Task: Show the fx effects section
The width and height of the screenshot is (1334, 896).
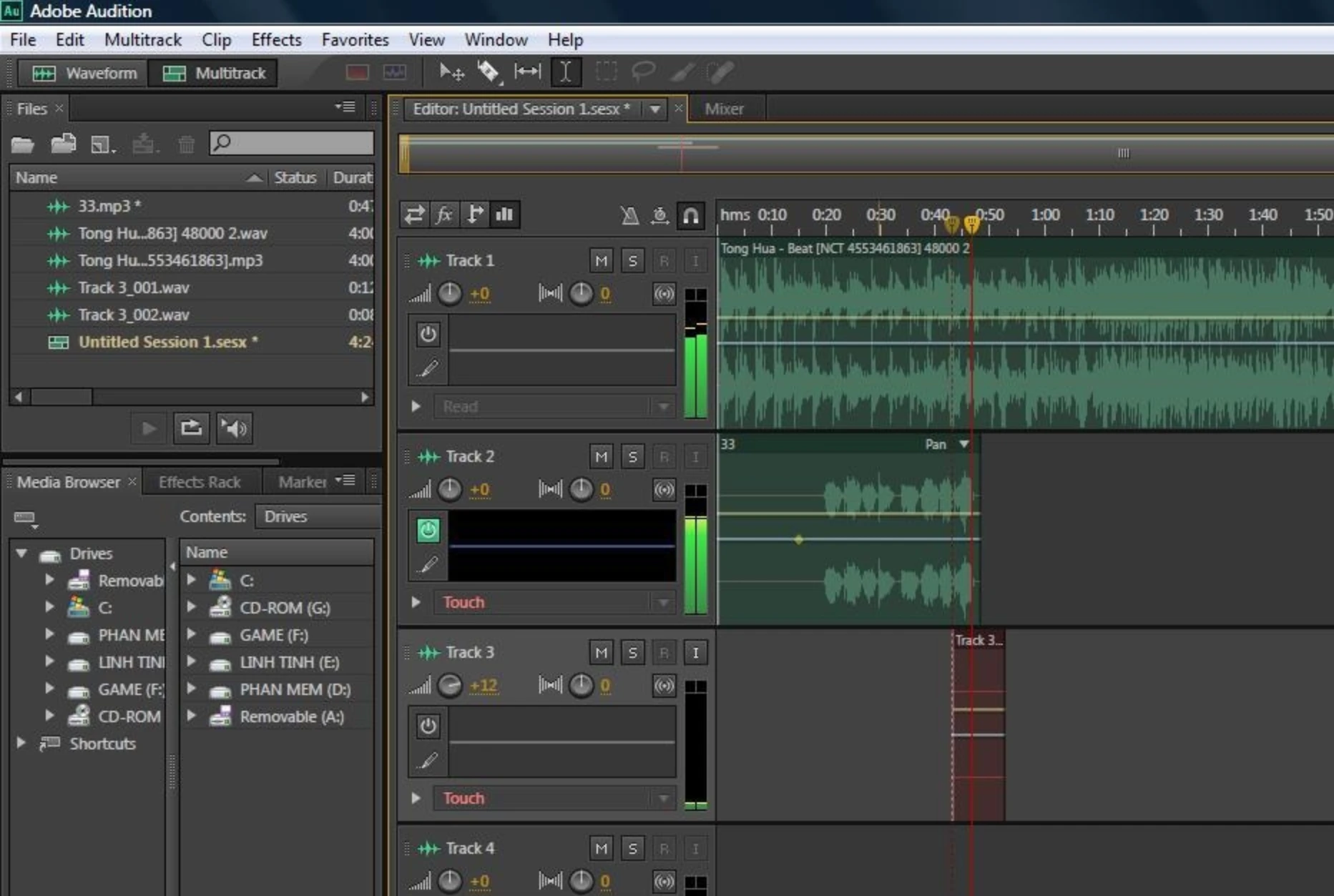Action: pos(444,215)
